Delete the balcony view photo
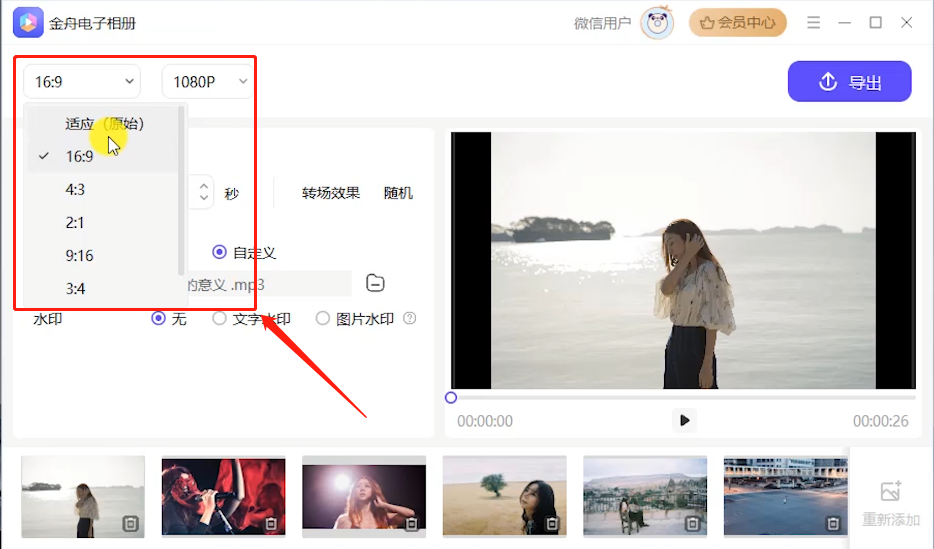 [692, 523]
